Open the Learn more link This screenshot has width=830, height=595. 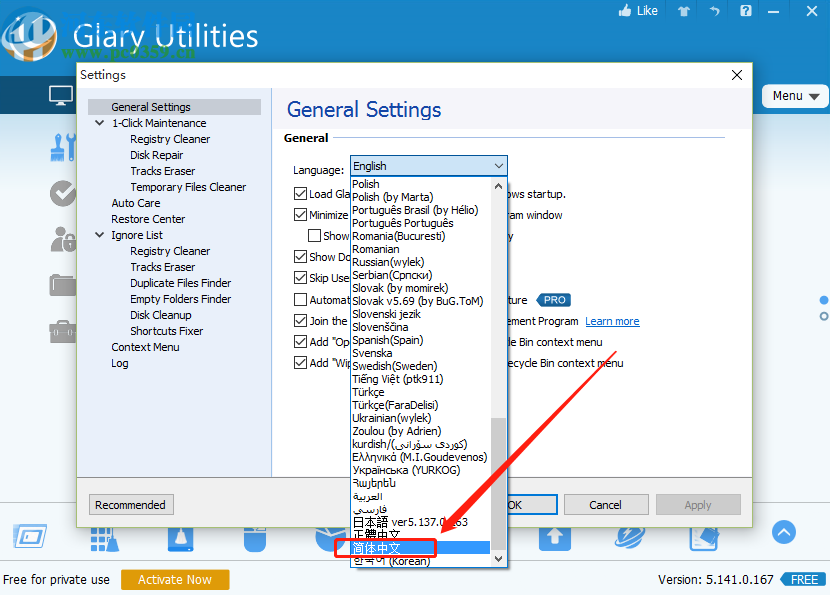[612, 321]
